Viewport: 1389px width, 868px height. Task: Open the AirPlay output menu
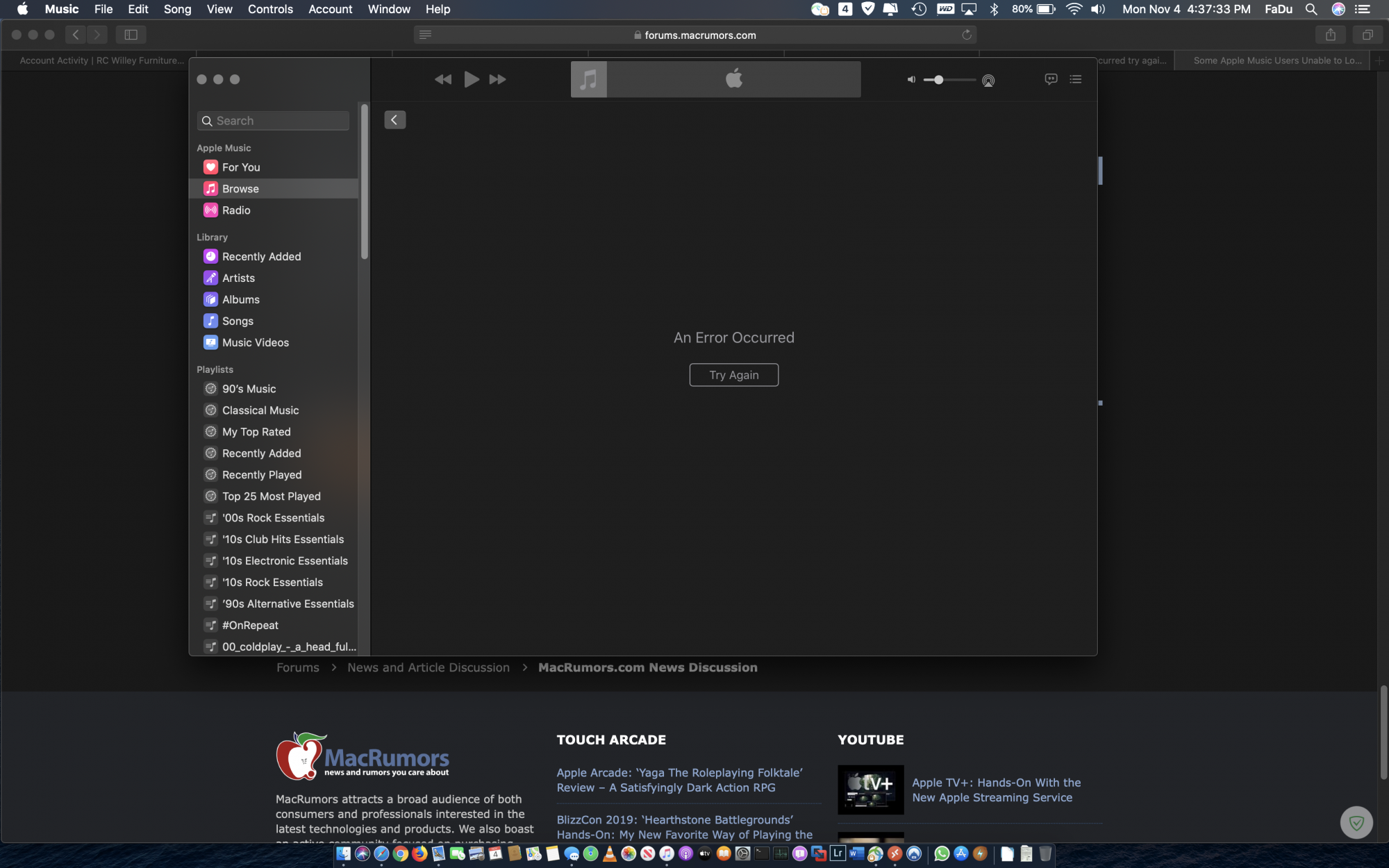tap(988, 81)
